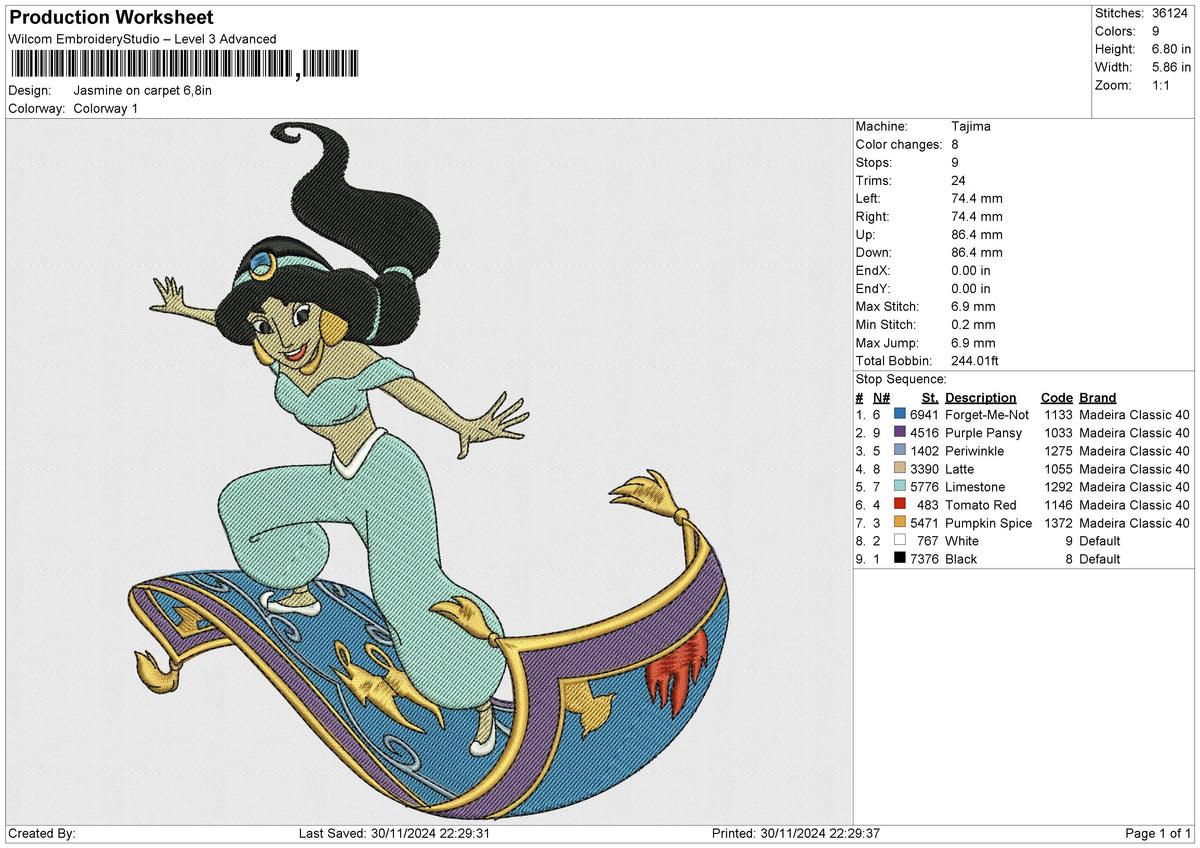This screenshot has height=848, width=1200.
Task: Click the 'Color changes:' label
Action: [899, 144]
